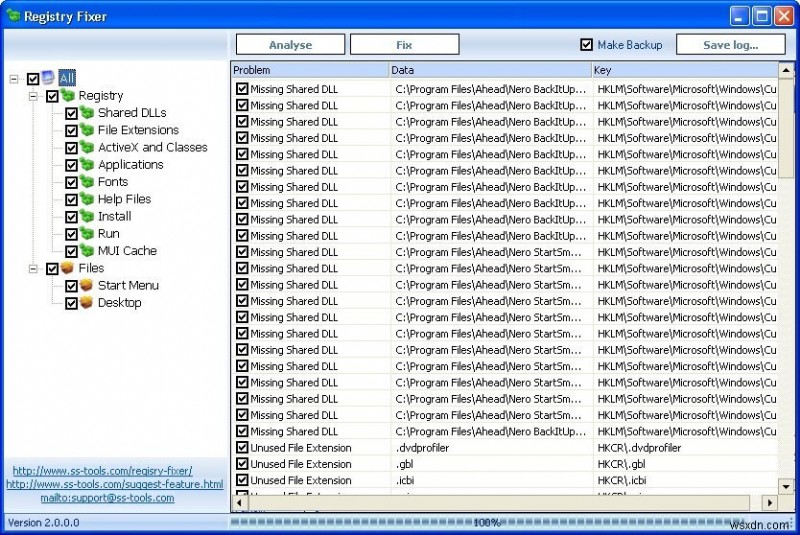Click the vertical scrollbar up arrow
This screenshot has width=800, height=535.
(x=786, y=70)
